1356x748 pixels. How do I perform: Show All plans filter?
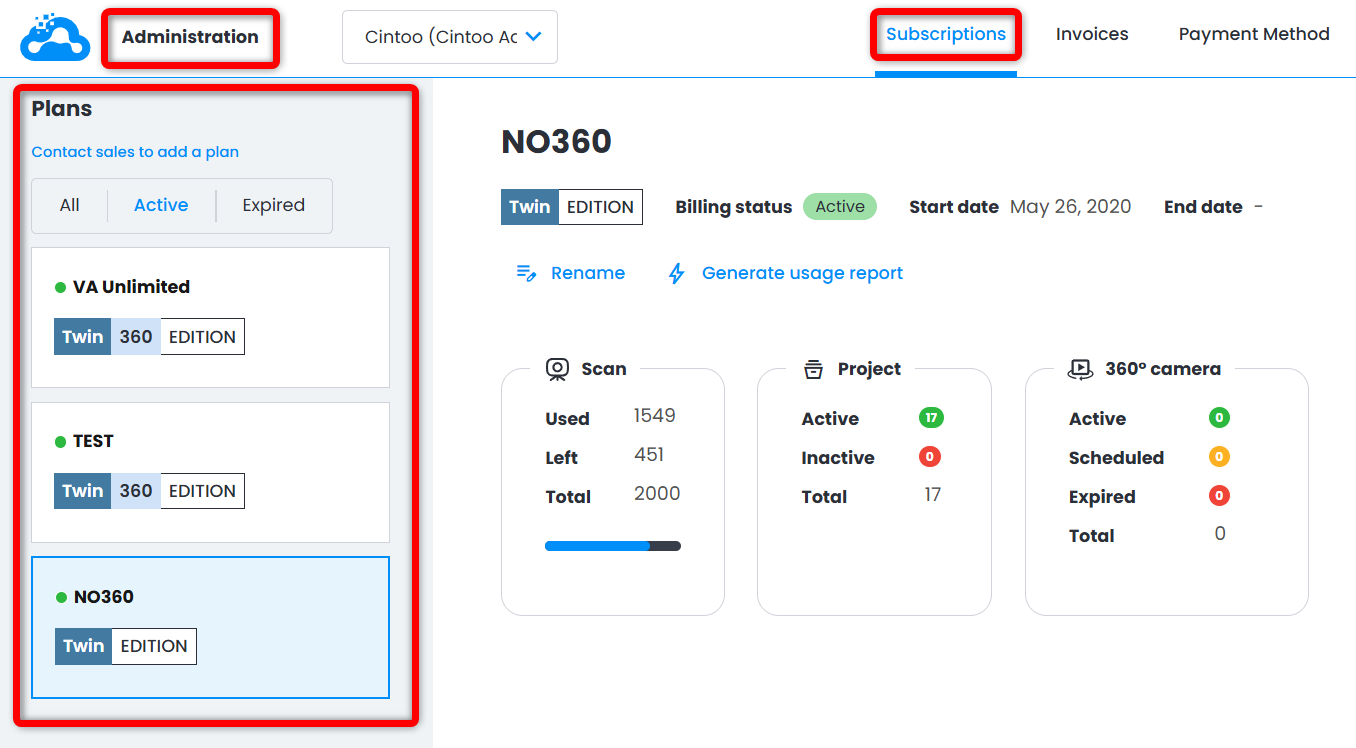[69, 205]
